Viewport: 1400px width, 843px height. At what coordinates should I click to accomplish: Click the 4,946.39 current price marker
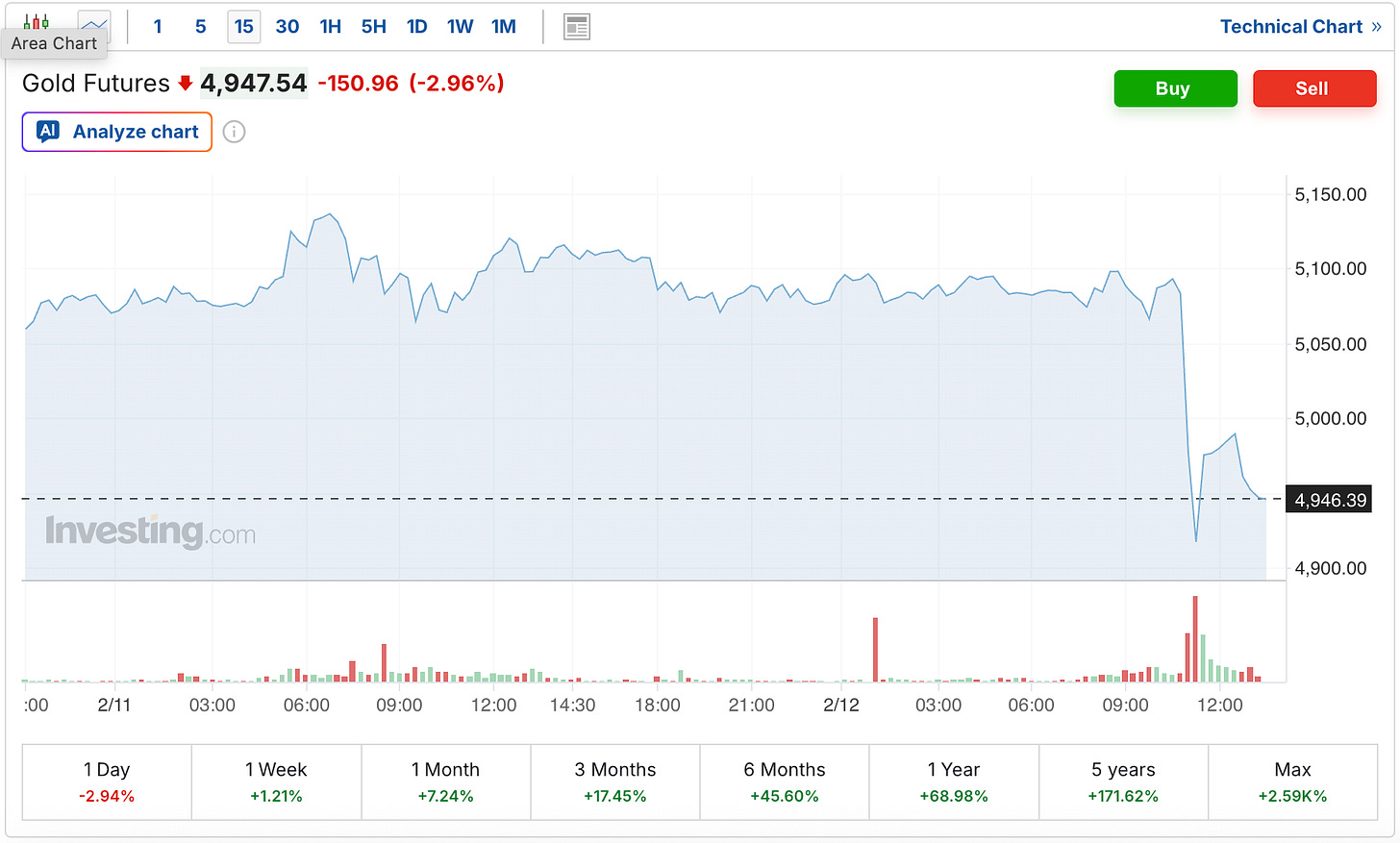[1330, 500]
